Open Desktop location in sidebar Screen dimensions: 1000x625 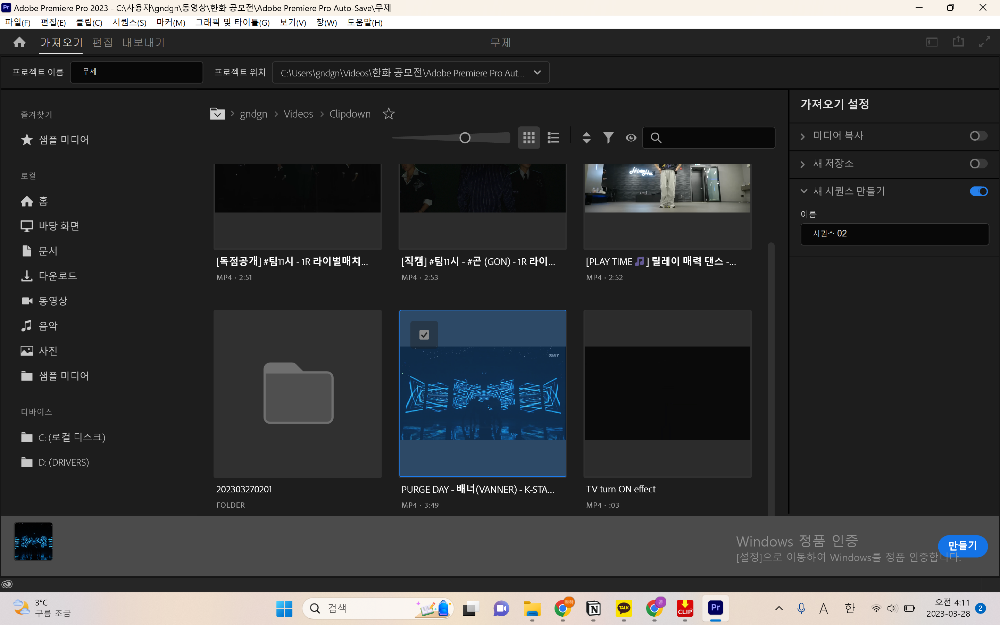(x=50, y=226)
